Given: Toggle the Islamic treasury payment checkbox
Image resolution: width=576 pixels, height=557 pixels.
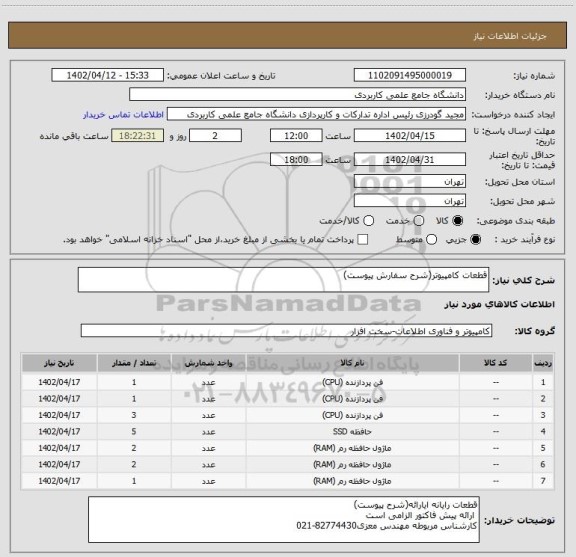Looking at the screenshot, I should pyautogui.click(x=363, y=240).
